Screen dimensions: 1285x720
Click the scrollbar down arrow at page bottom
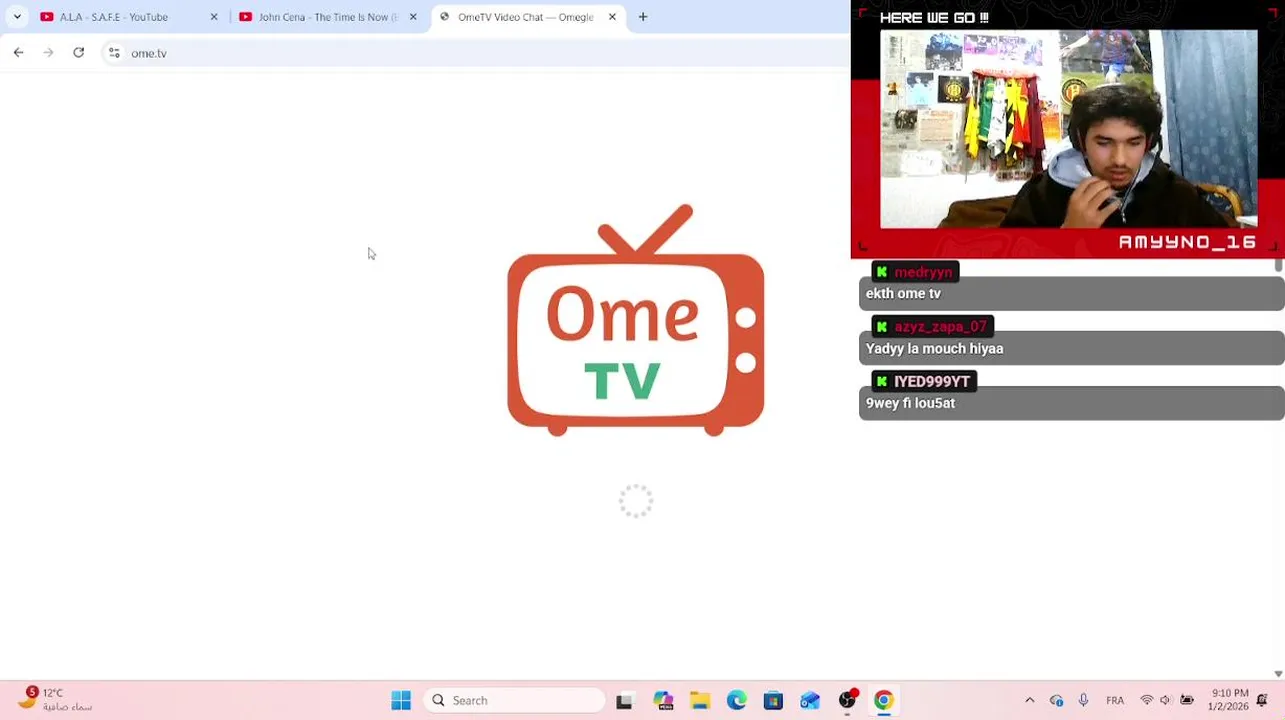pos(1278,674)
